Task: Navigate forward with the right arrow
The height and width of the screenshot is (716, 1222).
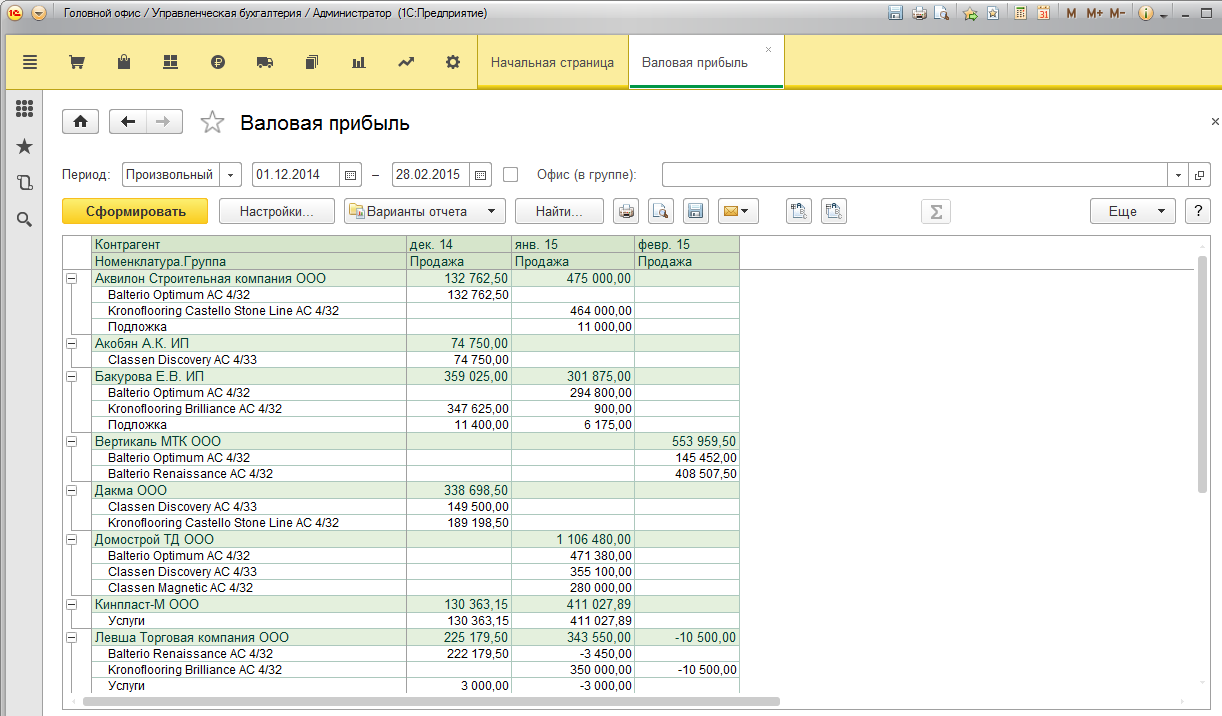Action: point(164,122)
